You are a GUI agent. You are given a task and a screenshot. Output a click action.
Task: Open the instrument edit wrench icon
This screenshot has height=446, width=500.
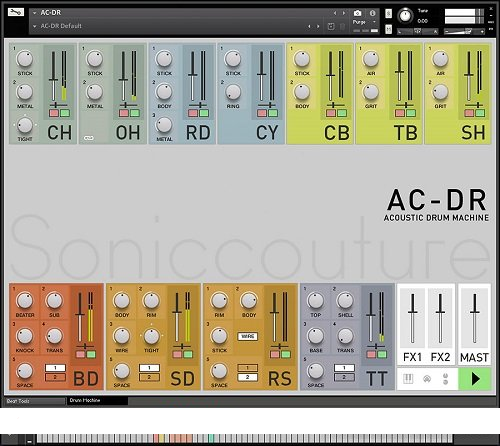[16, 12]
